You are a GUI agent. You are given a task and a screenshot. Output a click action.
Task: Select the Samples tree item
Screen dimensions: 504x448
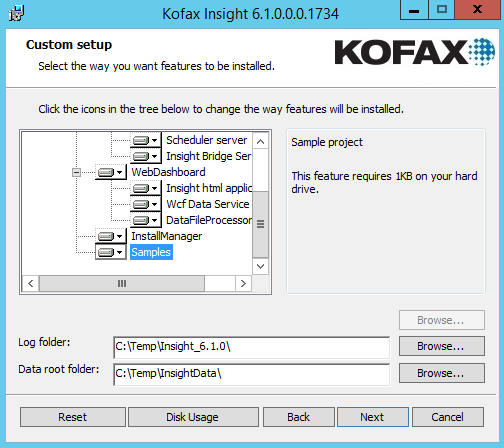coord(151,252)
